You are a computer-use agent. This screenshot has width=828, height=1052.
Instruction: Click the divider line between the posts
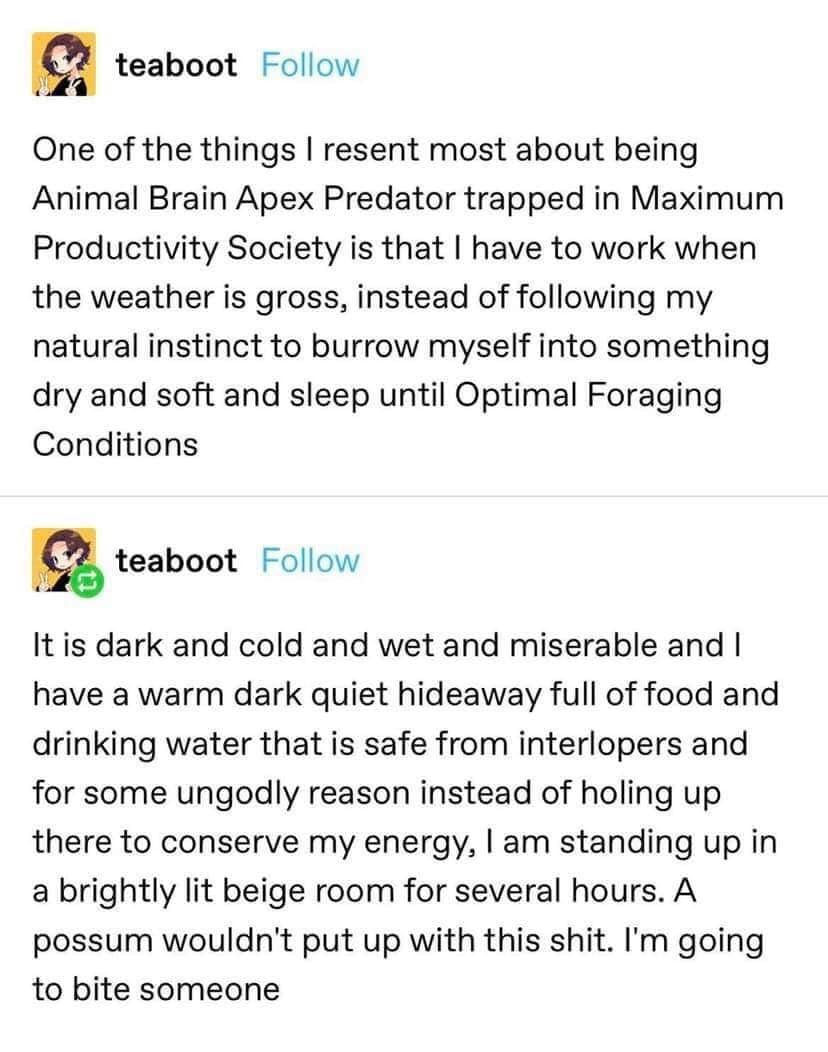pos(414,496)
